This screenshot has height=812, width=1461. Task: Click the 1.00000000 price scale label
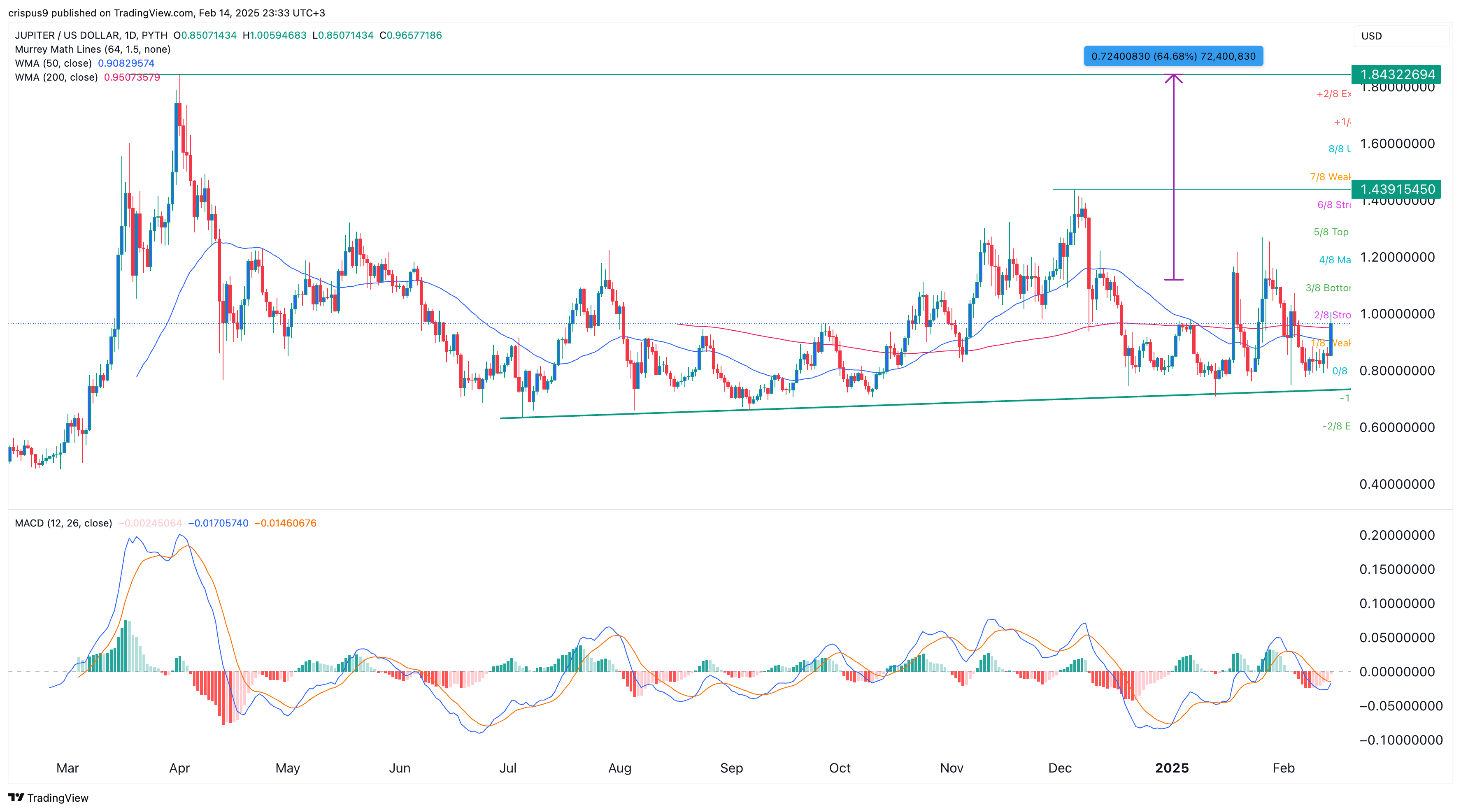1398,313
